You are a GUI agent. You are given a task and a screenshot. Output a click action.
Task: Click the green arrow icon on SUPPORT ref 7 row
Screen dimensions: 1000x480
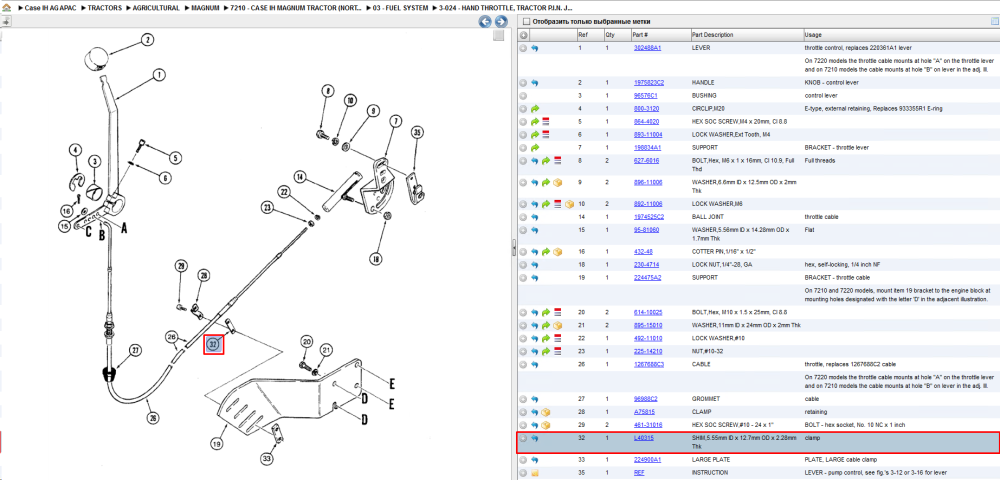(x=534, y=147)
